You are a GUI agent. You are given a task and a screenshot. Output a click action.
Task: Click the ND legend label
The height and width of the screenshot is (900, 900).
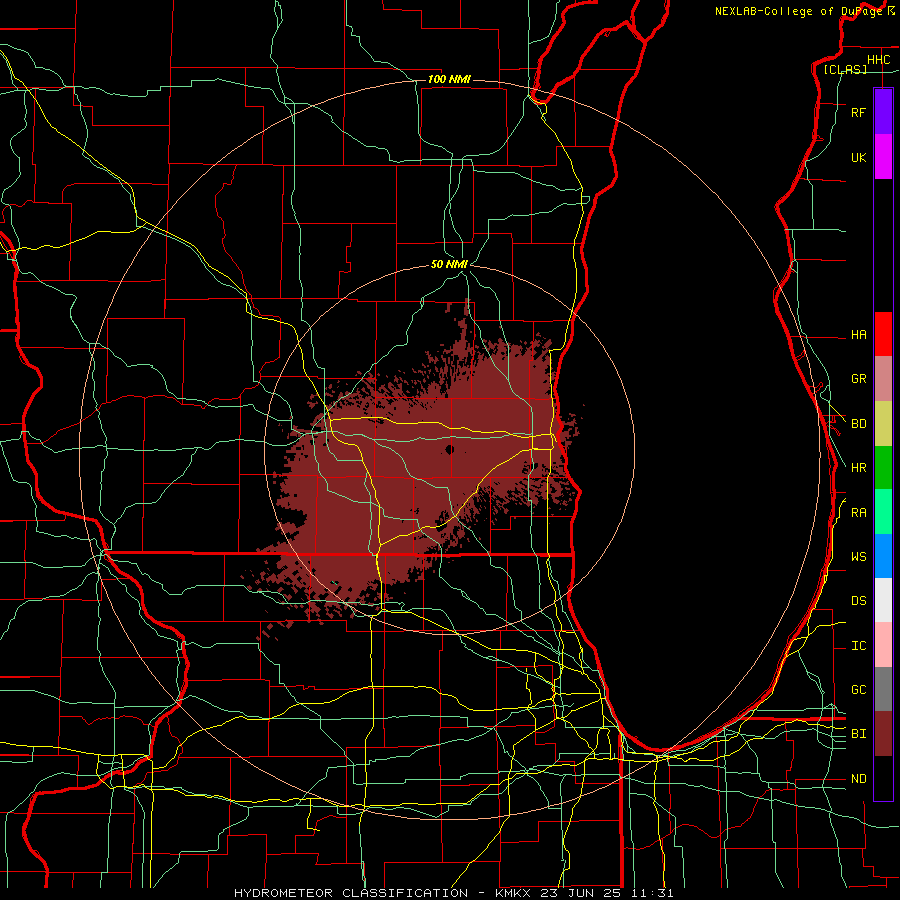858,779
